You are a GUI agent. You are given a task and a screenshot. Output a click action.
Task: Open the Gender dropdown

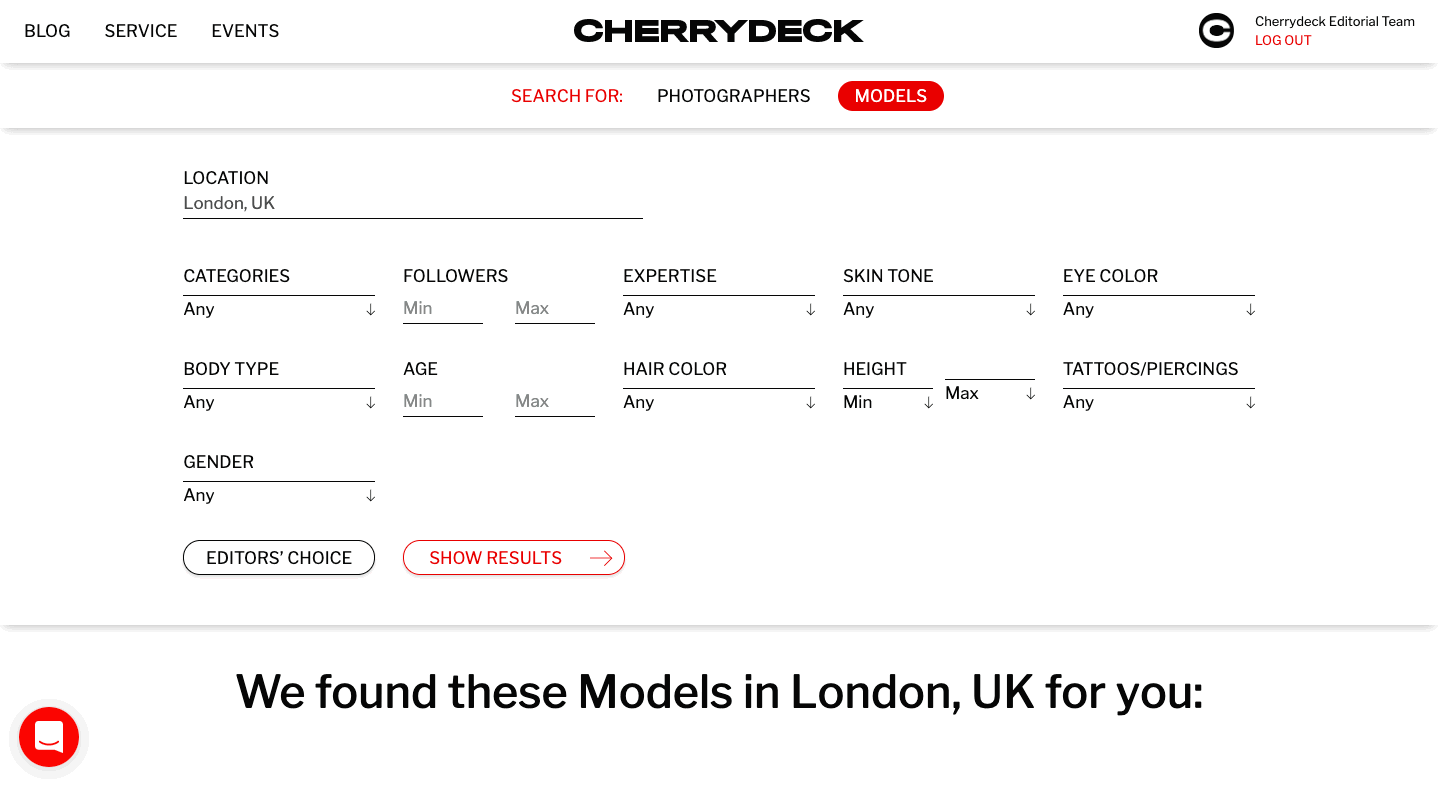coord(279,495)
